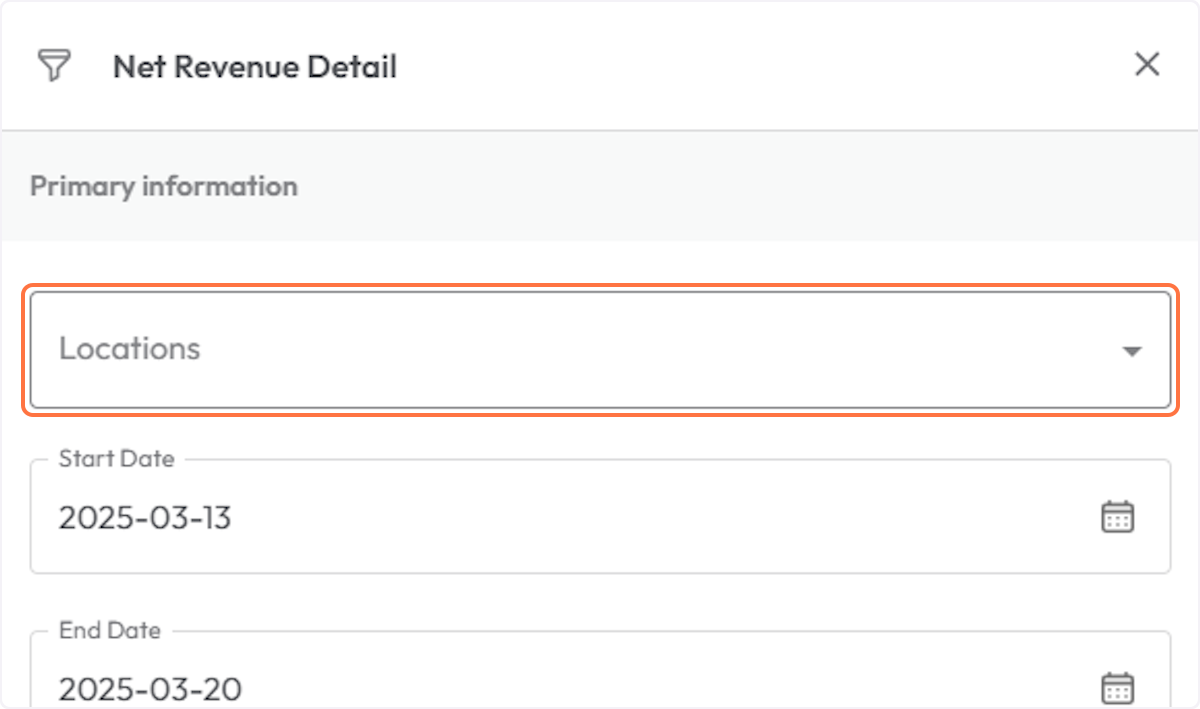
Task: Click the dropdown arrow in the Locations field
Action: pyautogui.click(x=1131, y=351)
